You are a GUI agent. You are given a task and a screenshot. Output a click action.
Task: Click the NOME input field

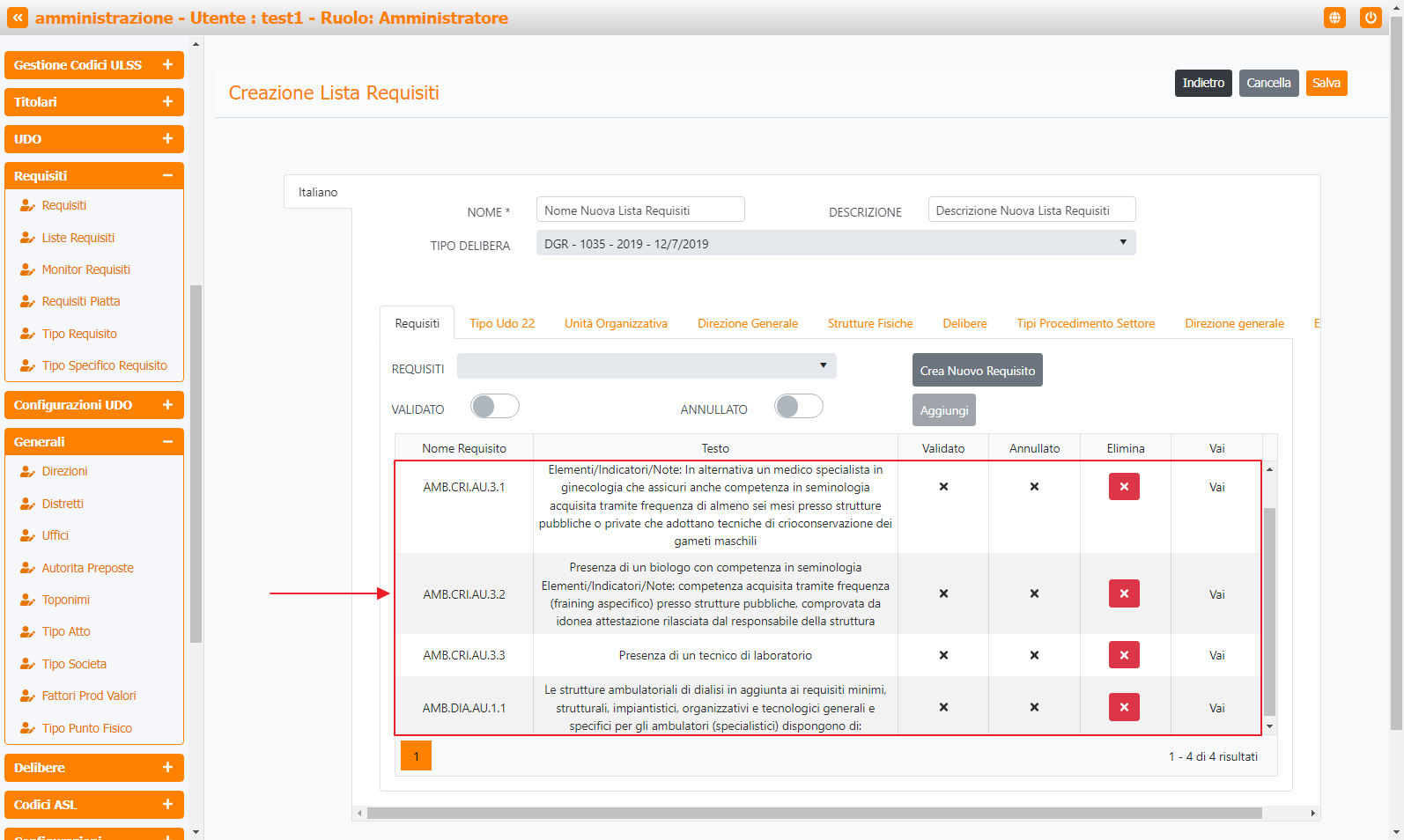640,210
